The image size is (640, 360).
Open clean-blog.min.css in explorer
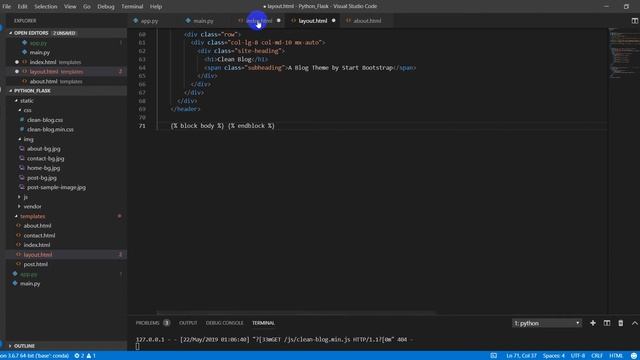(x=50, y=129)
